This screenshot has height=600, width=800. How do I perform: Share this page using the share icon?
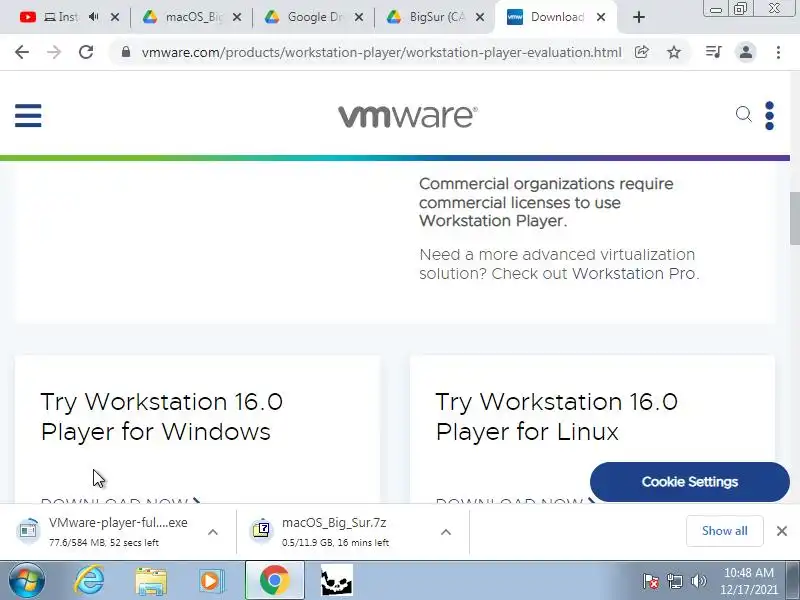(x=642, y=52)
